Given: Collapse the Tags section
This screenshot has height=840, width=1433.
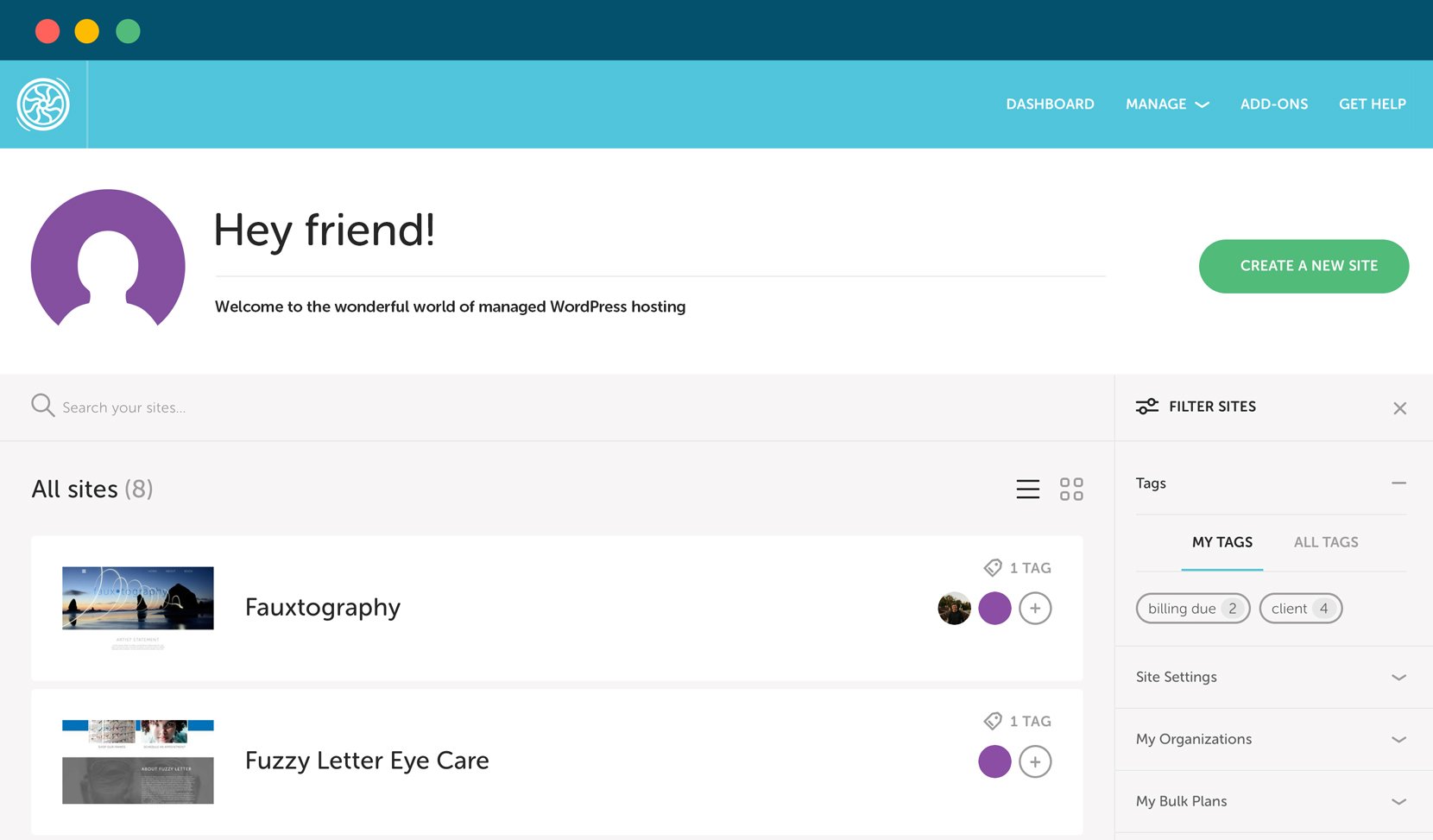Looking at the screenshot, I should tap(1398, 483).
